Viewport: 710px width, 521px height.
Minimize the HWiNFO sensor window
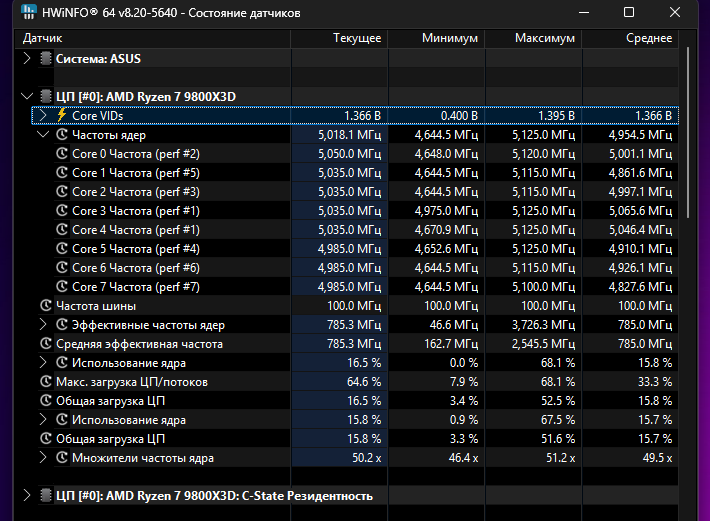(x=584, y=12)
